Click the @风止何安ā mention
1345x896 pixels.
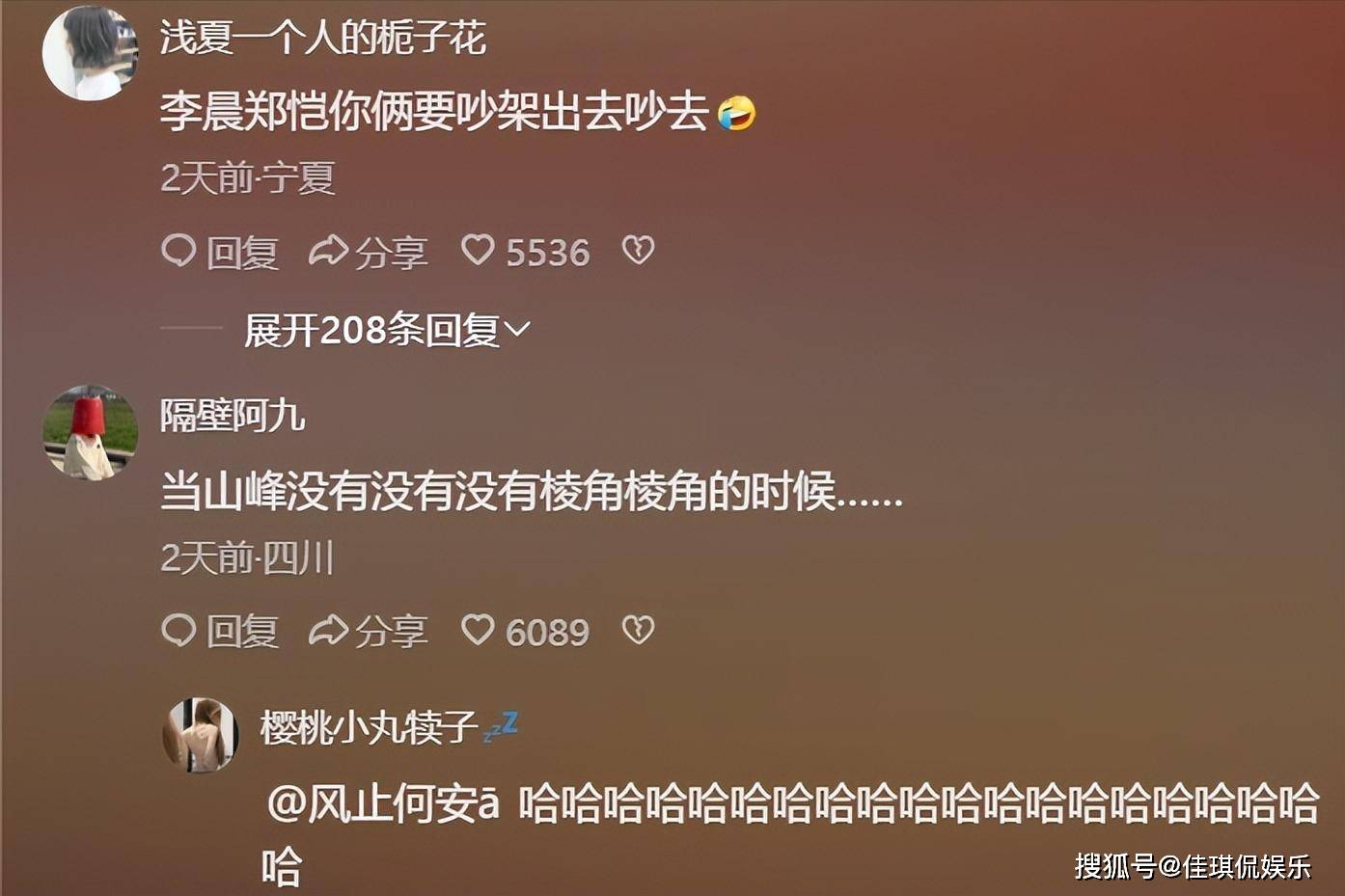click(383, 803)
